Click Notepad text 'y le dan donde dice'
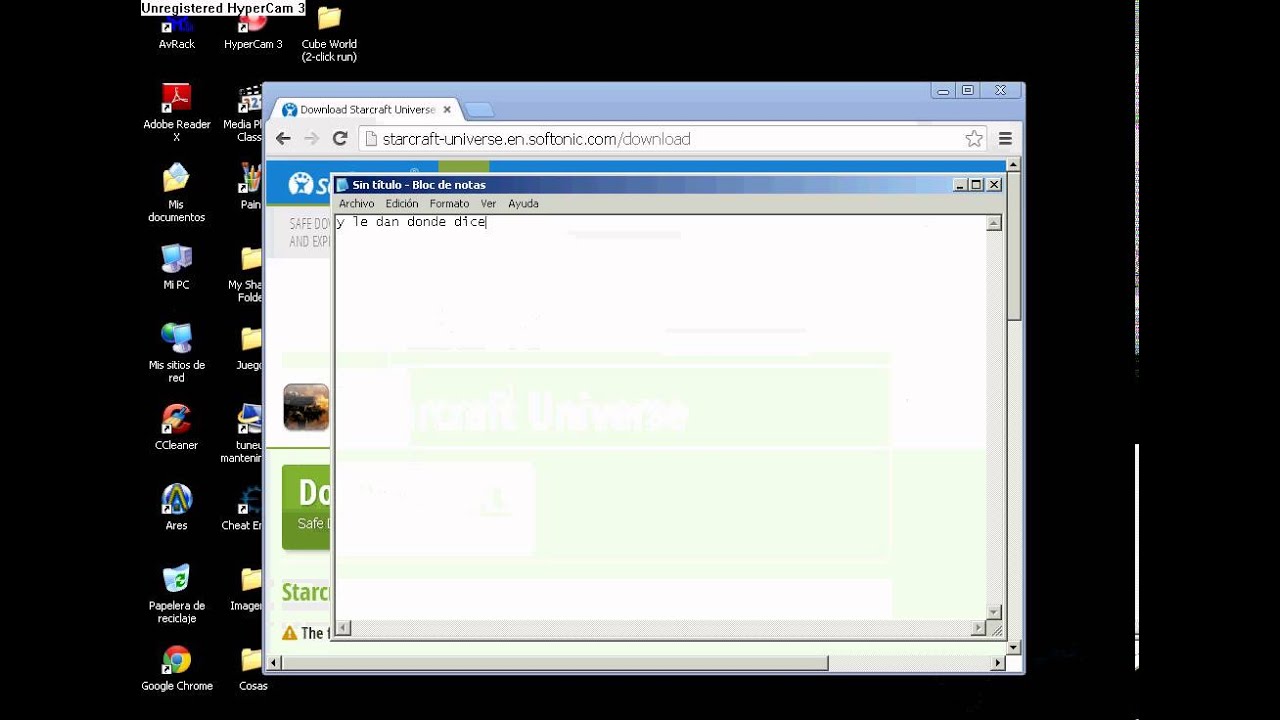 click(411, 222)
